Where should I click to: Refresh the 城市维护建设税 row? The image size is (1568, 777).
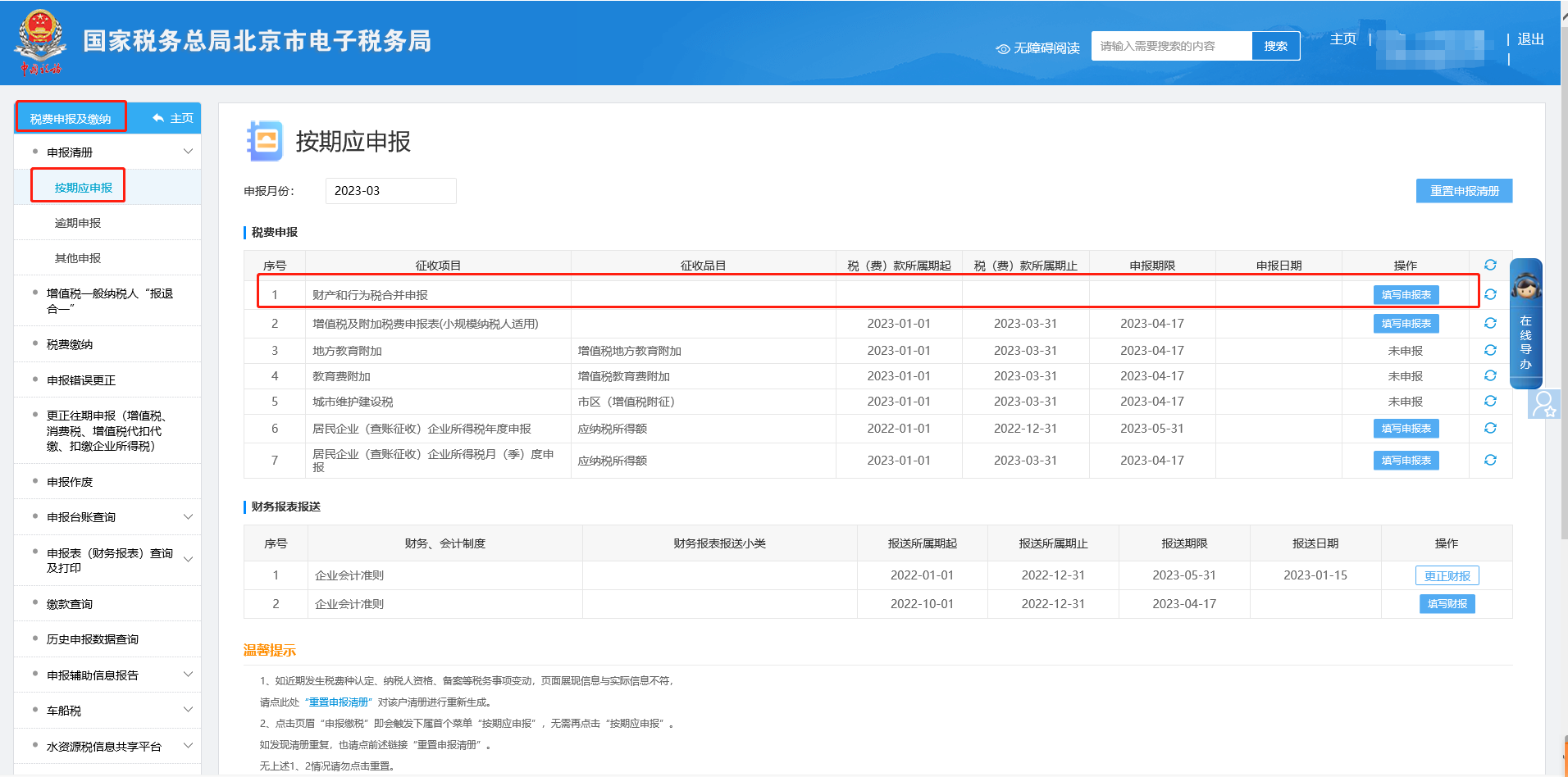click(1490, 402)
